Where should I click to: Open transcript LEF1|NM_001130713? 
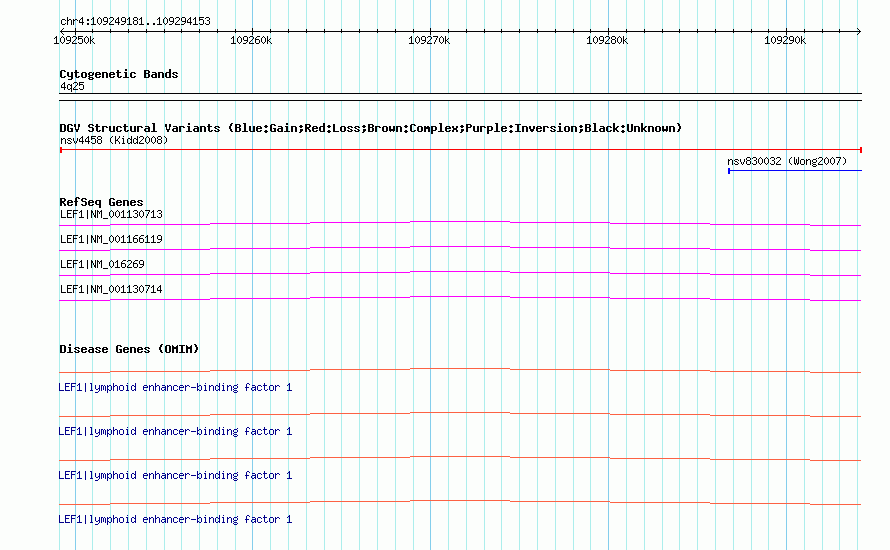pyautogui.click(x=111, y=215)
